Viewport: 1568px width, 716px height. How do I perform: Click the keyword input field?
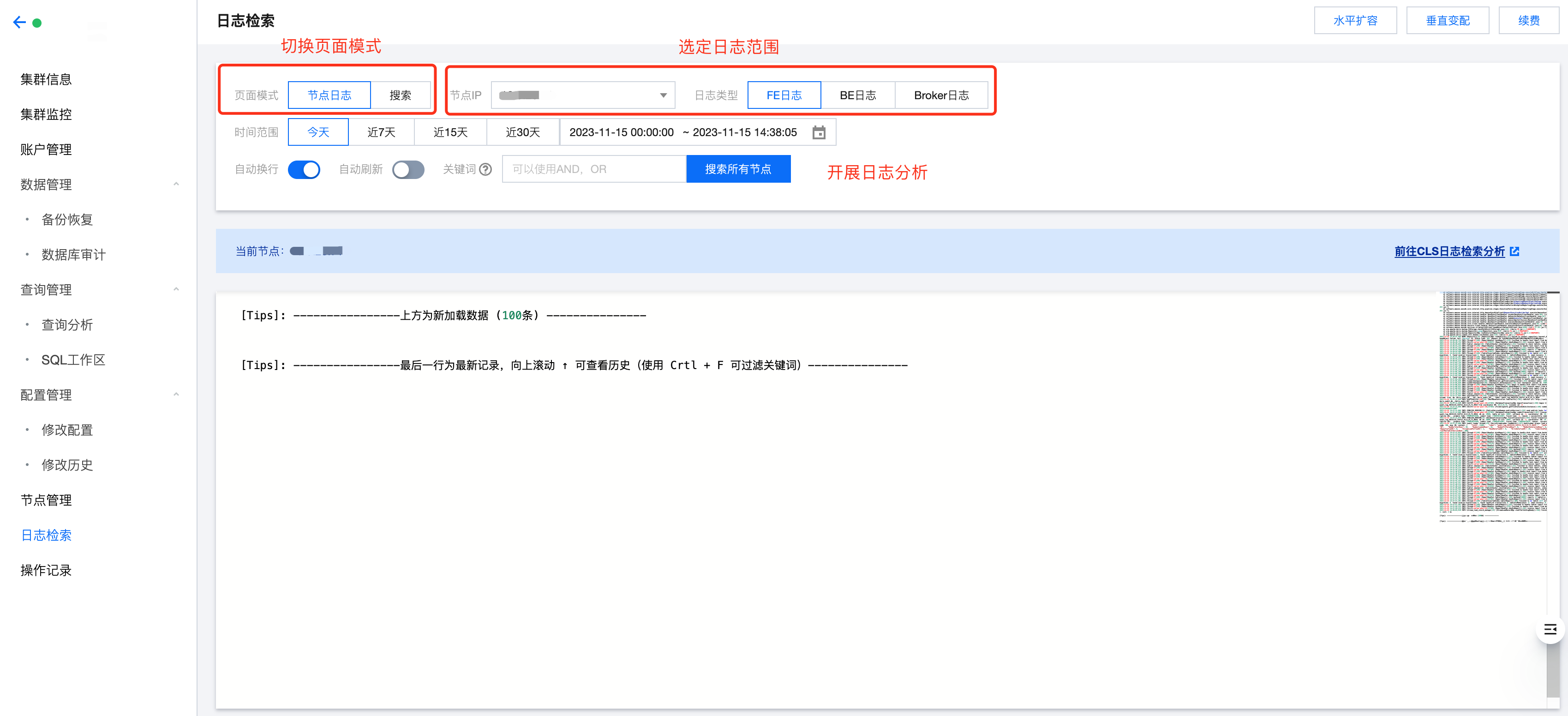[593, 169]
